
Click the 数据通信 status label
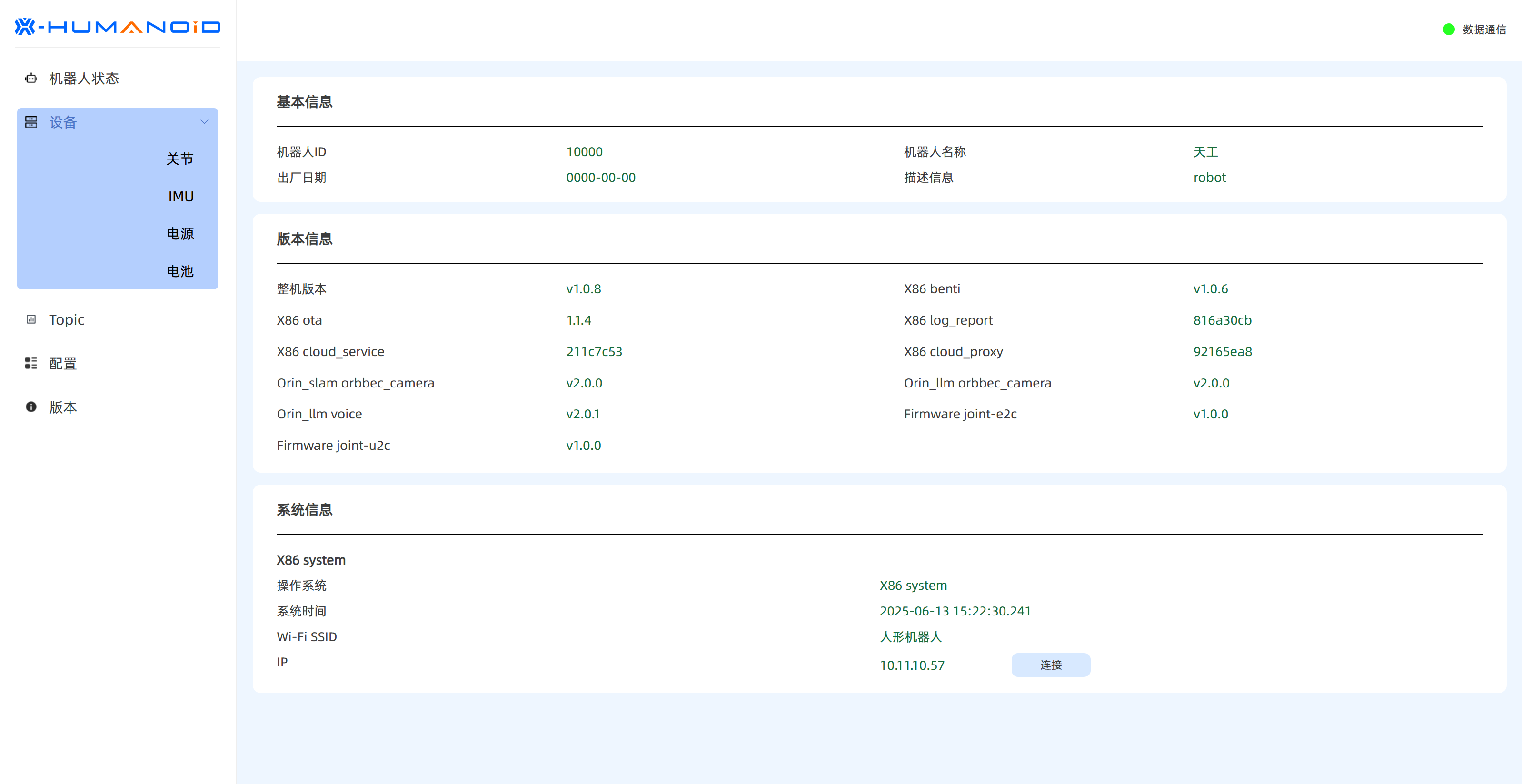point(1483,30)
